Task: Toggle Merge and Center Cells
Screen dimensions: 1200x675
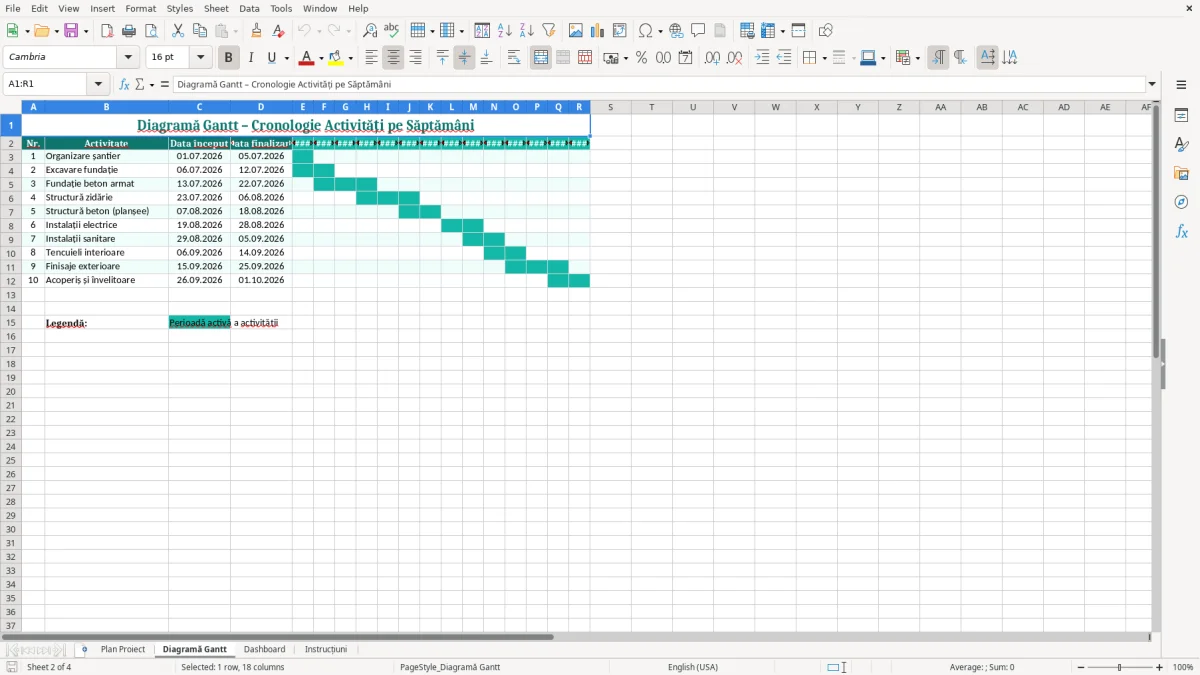Action: (x=541, y=58)
